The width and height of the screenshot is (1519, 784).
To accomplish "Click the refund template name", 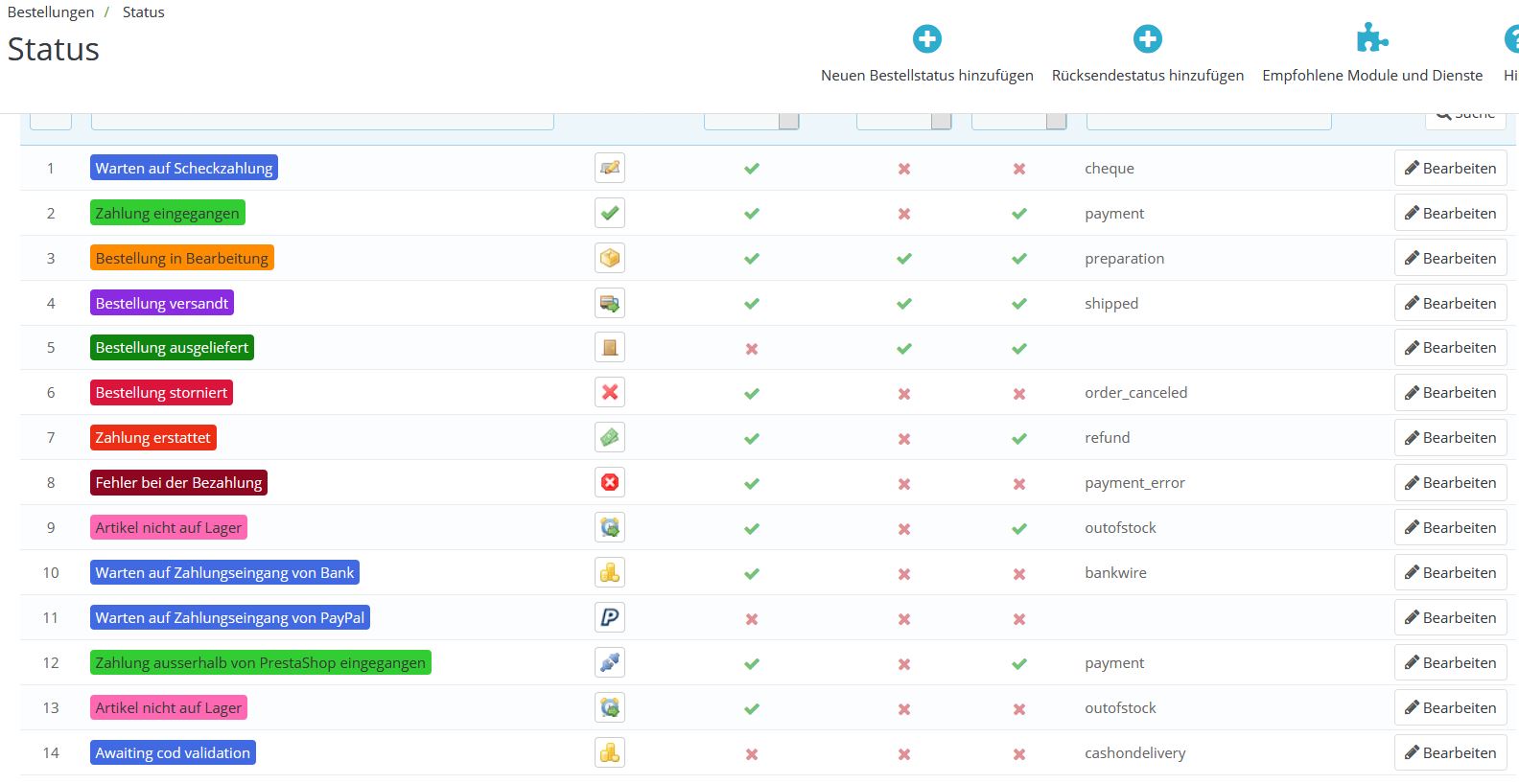I will (1108, 437).
